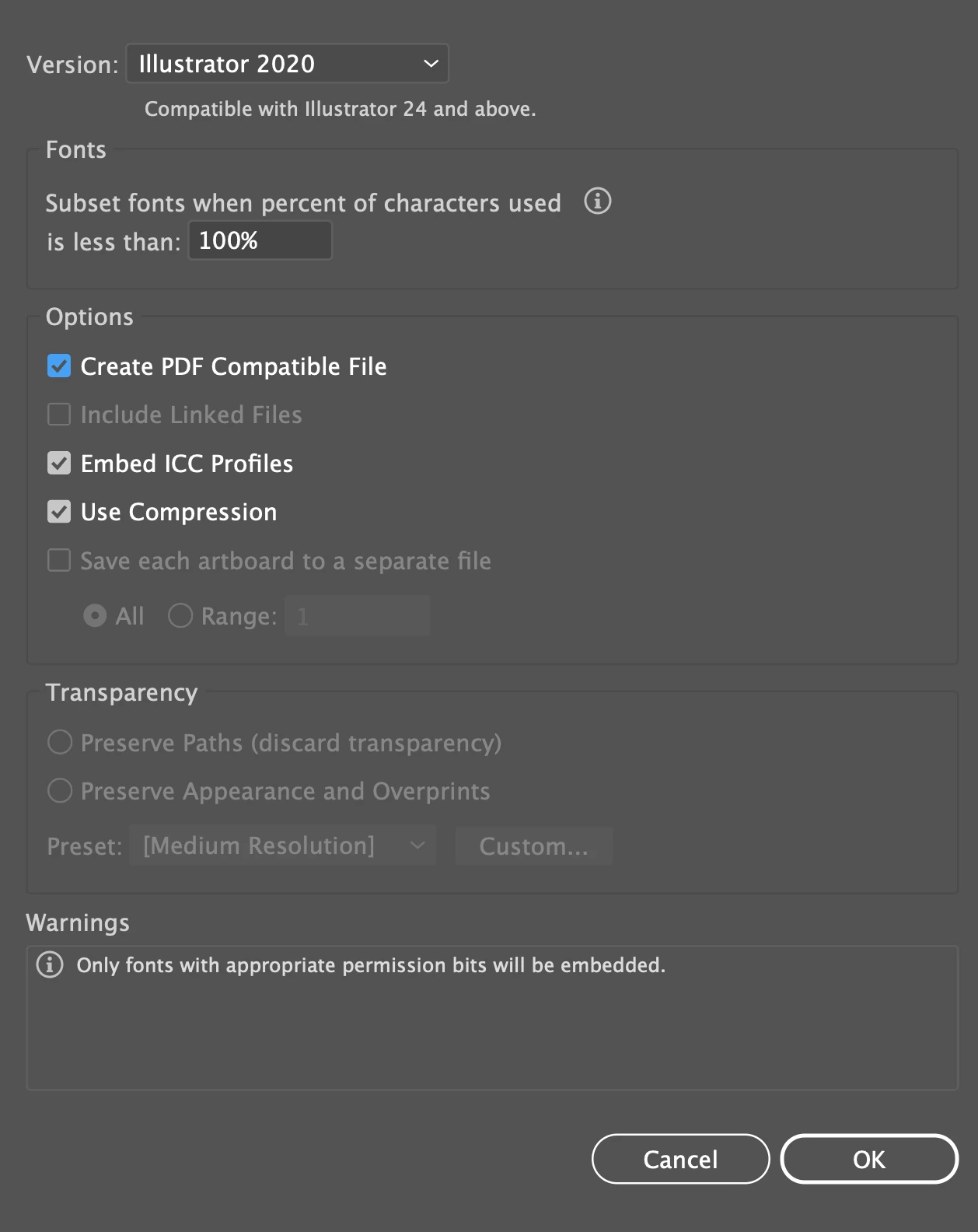Disable Embed ICC Profiles checkbox
Viewport: 978px width, 1232px height.
[59, 464]
